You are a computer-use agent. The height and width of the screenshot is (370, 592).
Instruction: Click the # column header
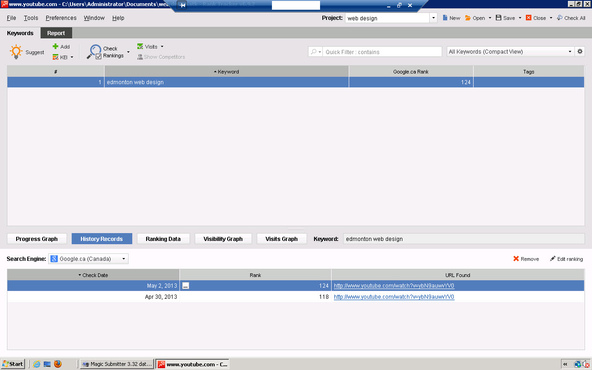(x=56, y=71)
